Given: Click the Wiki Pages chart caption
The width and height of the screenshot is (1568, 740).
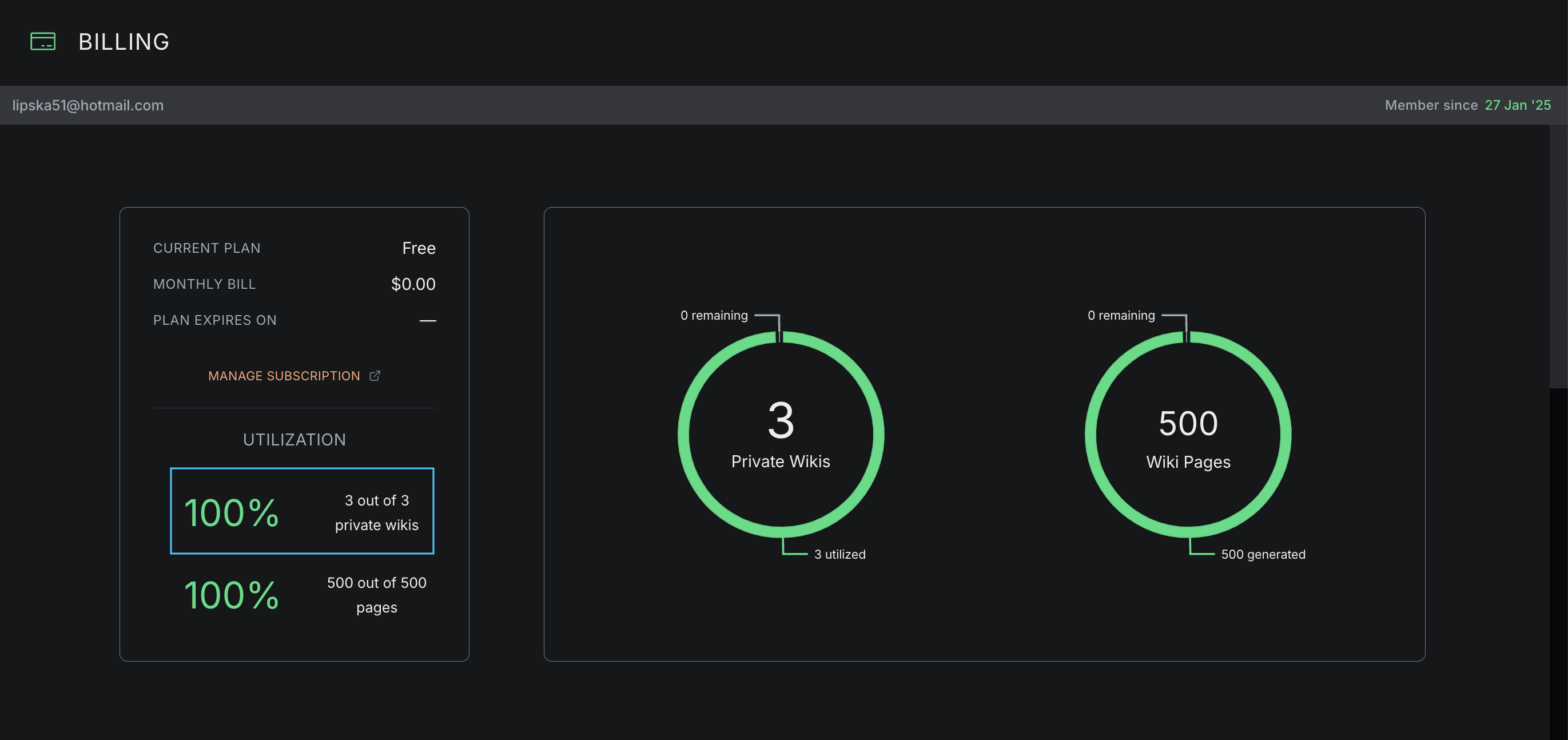Looking at the screenshot, I should (1188, 462).
